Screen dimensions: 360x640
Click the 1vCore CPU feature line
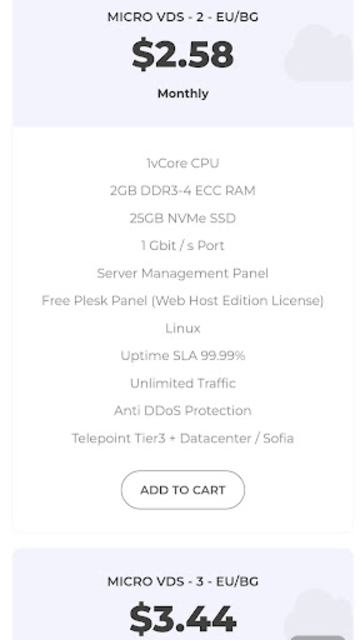[x=182, y=163]
